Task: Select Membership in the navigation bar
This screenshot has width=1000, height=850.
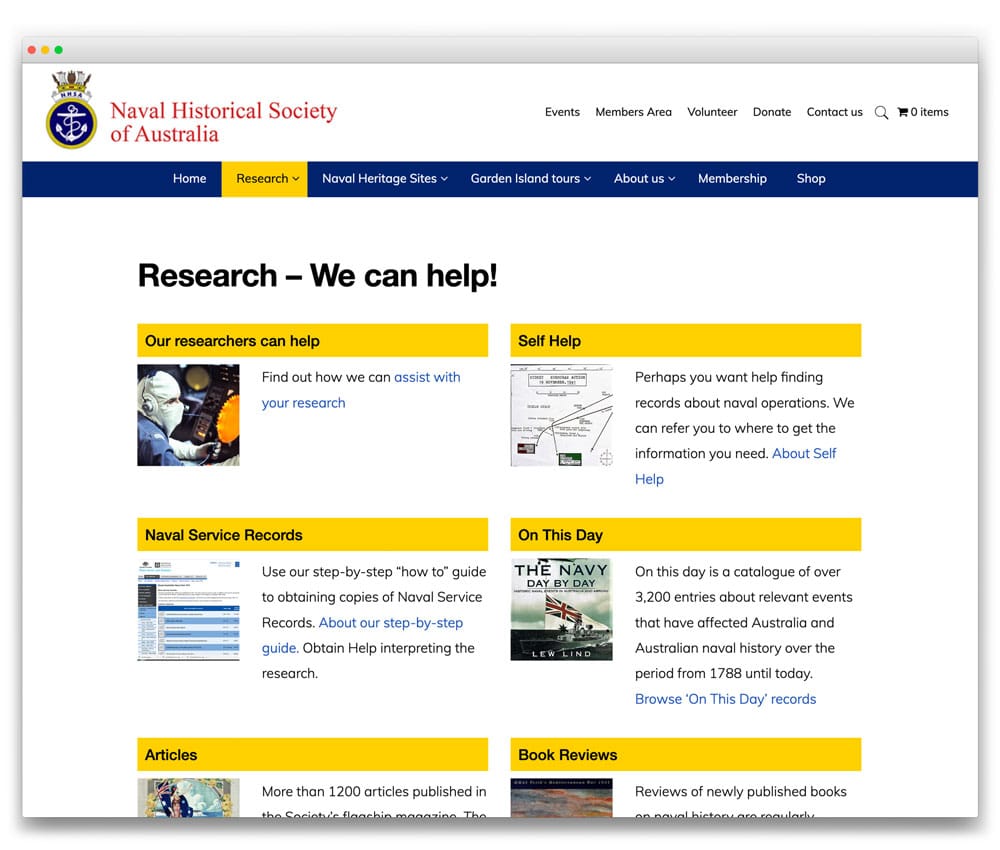Action: tap(732, 179)
